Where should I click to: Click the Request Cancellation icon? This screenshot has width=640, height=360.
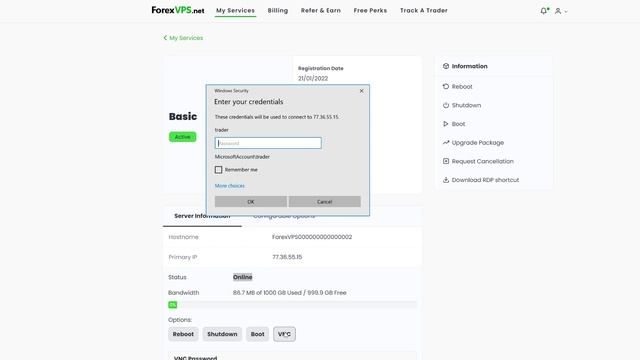[446, 161]
